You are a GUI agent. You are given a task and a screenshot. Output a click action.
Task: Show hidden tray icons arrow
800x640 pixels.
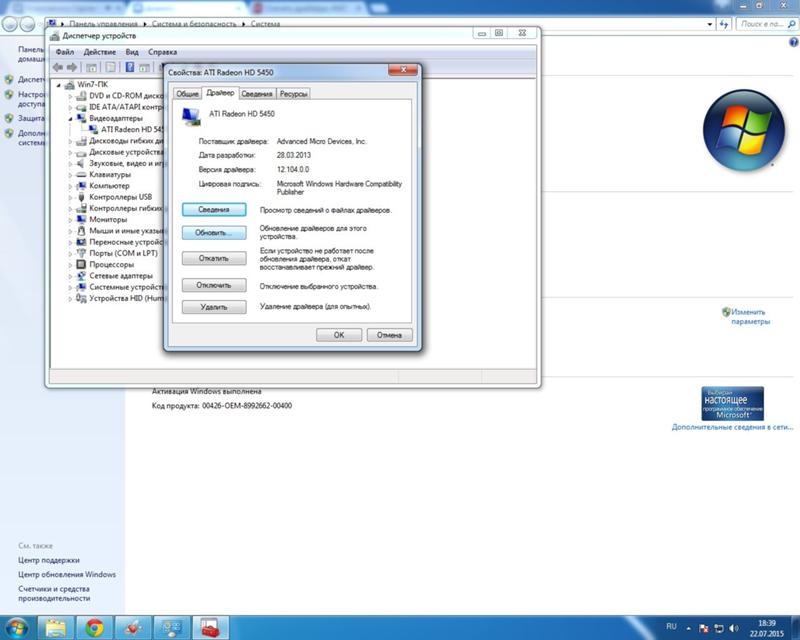click(x=688, y=629)
